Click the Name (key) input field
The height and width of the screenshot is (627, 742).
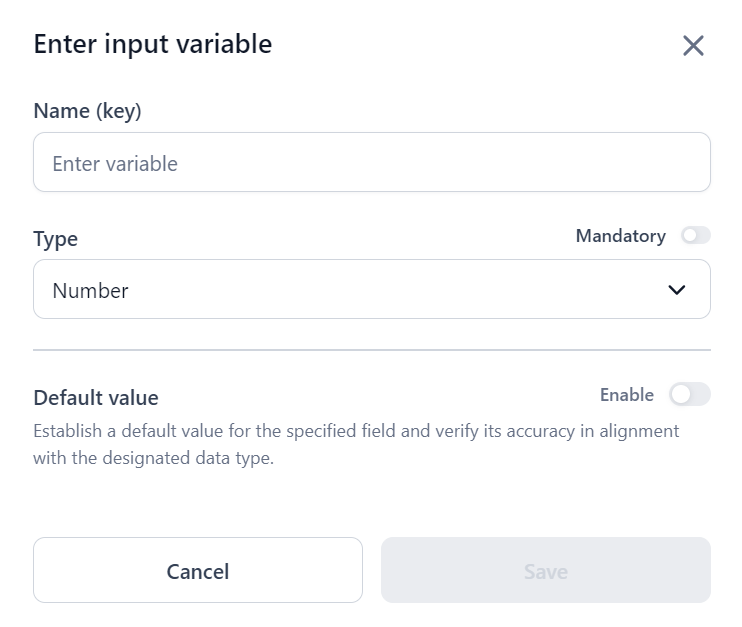pos(371,162)
